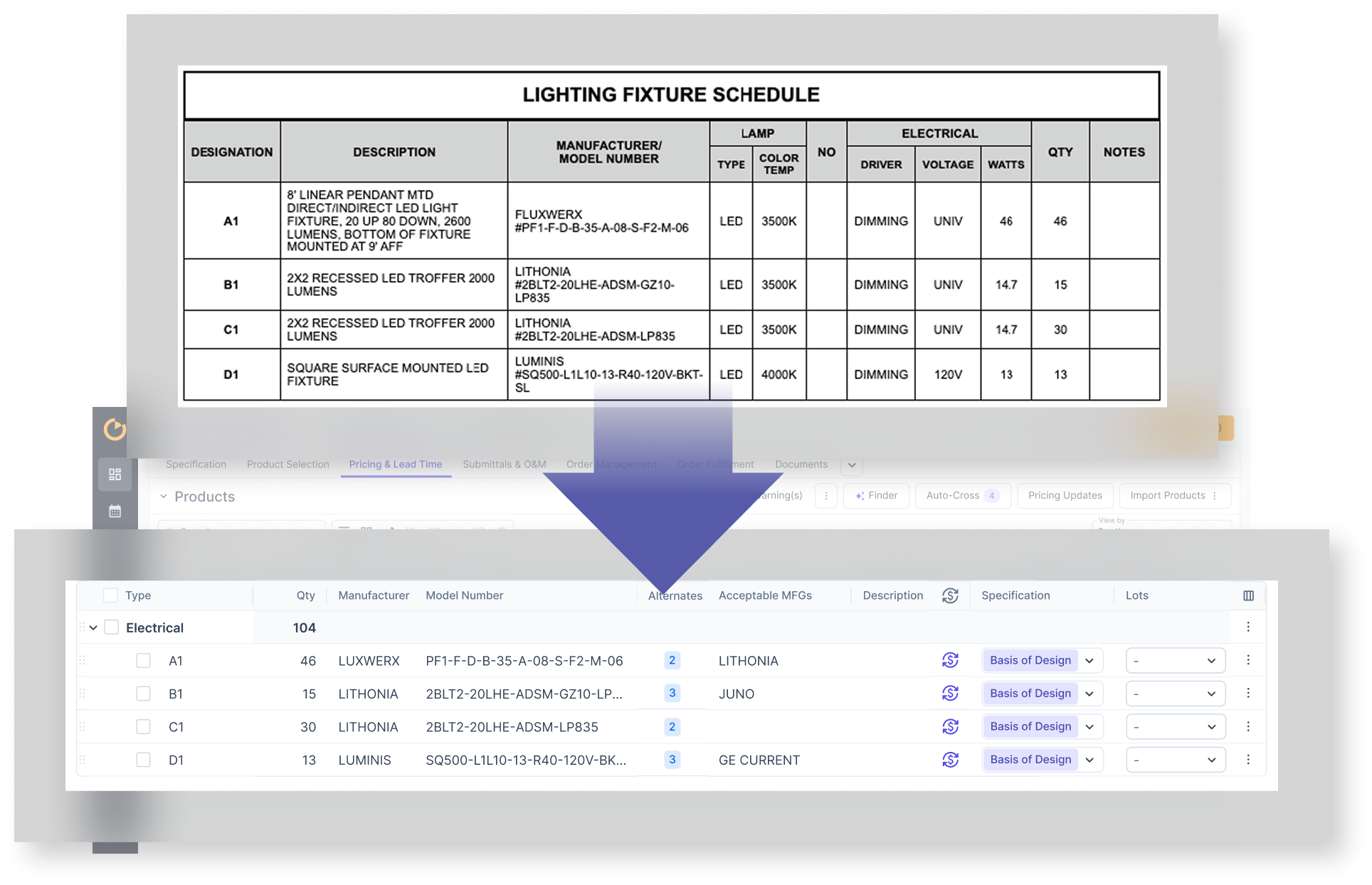Click the sync icon in C1 row
Screen dimensions: 1372x885
[x=950, y=726]
